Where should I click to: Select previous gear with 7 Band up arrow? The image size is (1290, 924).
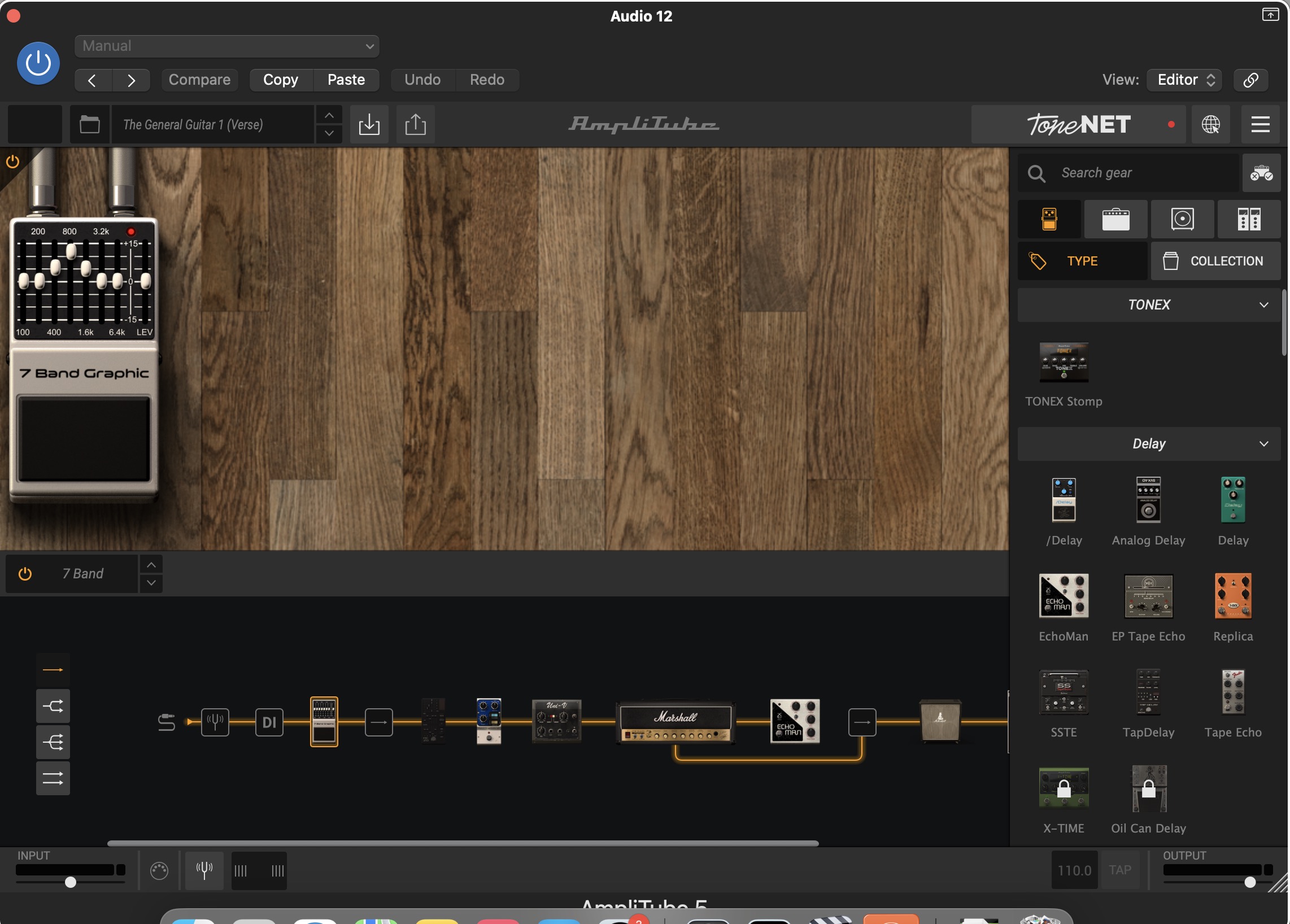tap(151, 566)
